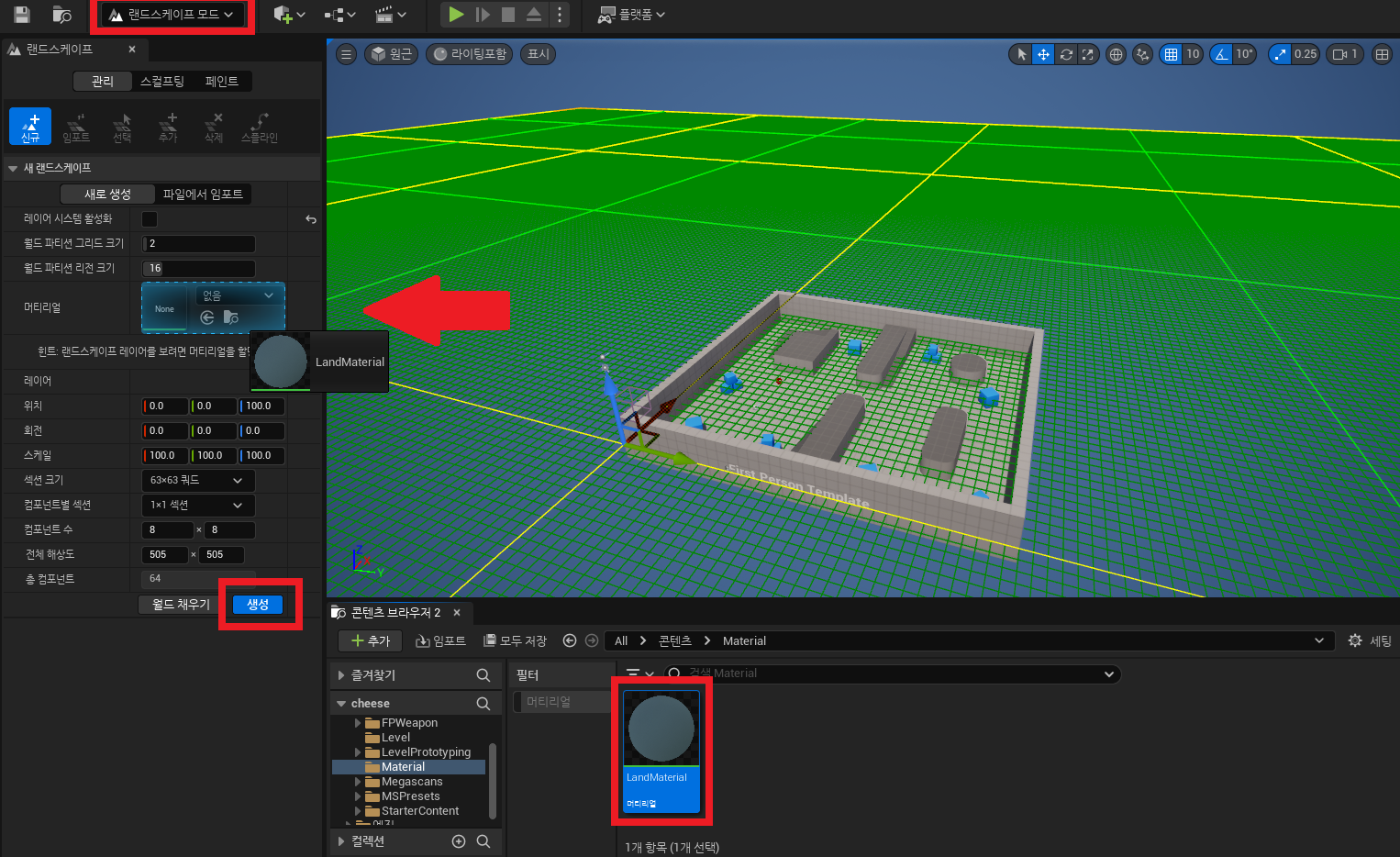Select the 스플라인 landscape tool icon

[260, 127]
